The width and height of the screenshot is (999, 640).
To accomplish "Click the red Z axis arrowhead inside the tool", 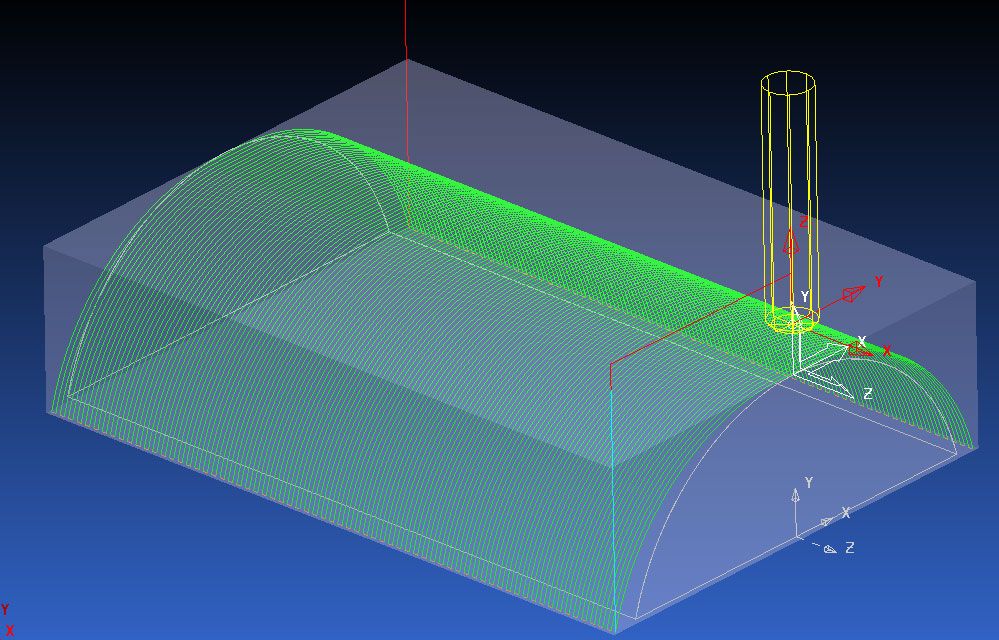I will point(791,243).
